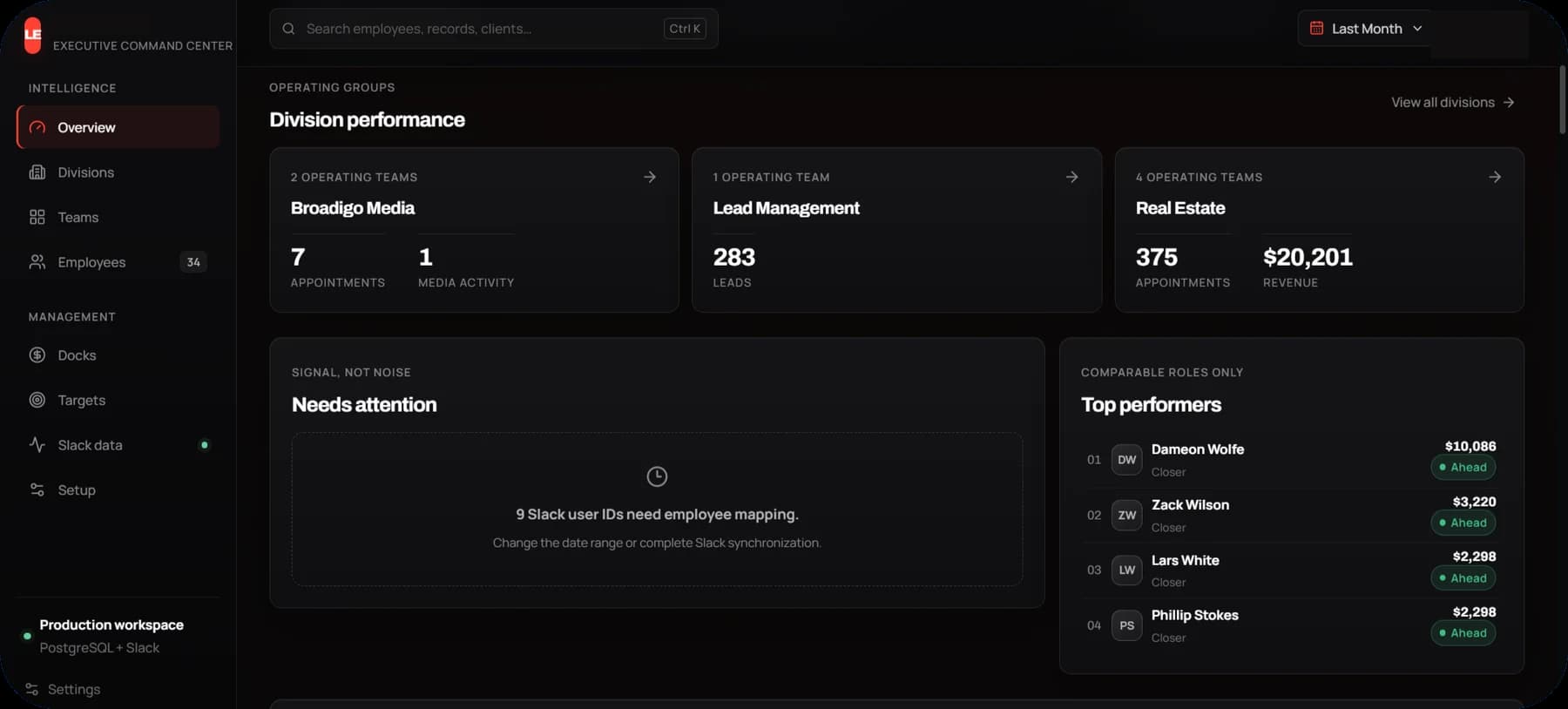Select the Targets bullseye icon
Image resolution: width=1568 pixels, height=709 pixels.
[37, 400]
